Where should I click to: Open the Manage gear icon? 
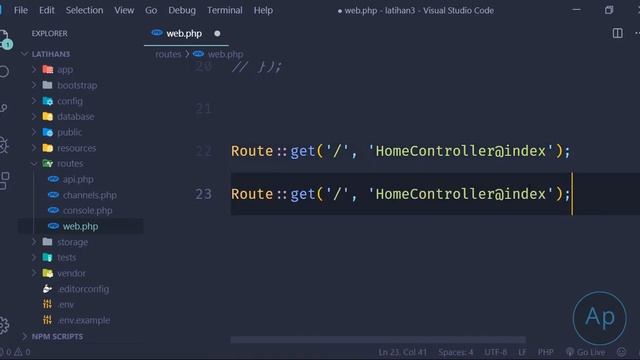(4, 325)
